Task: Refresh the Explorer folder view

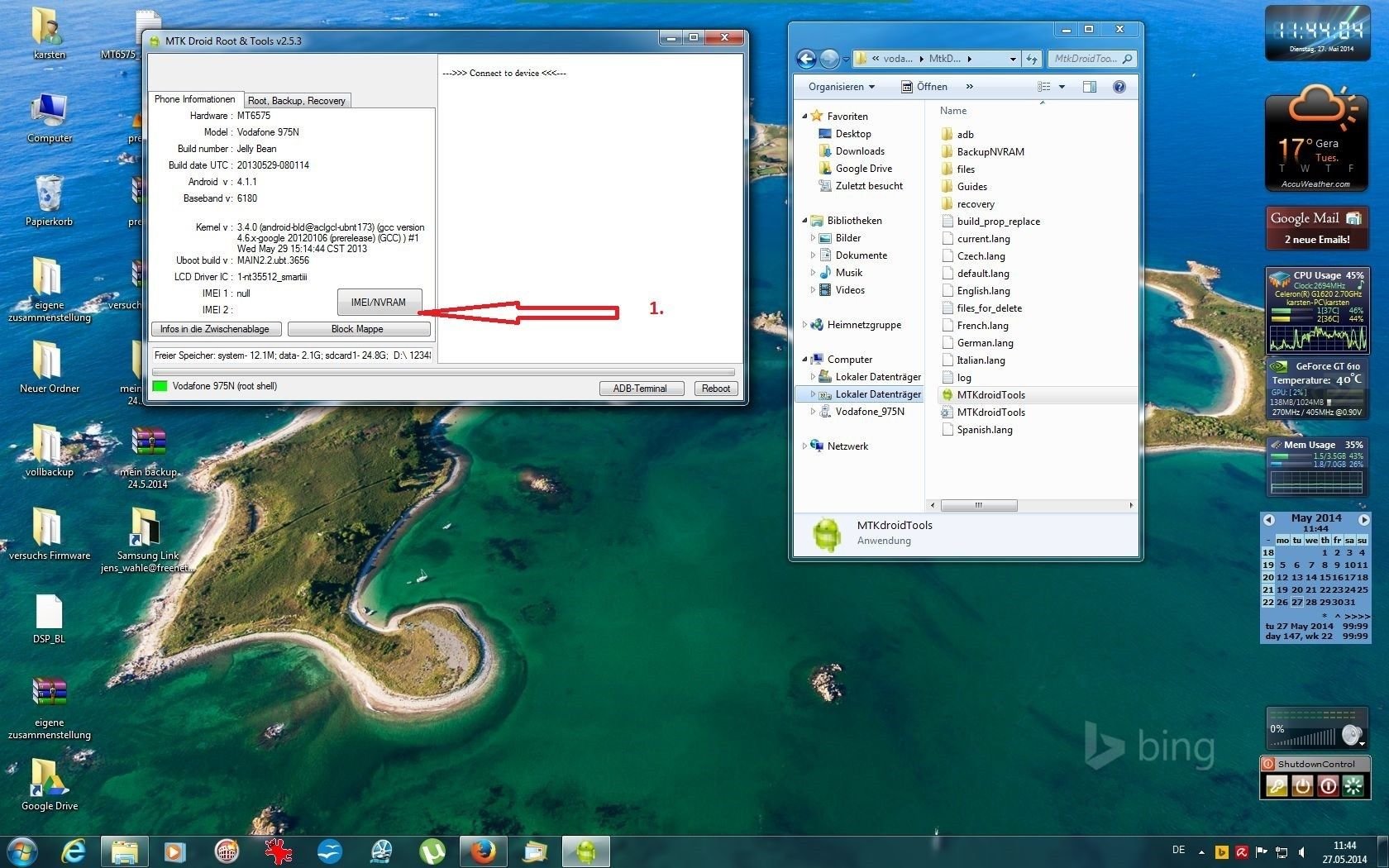Action: pyautogui.click(x=1032, y=60)
